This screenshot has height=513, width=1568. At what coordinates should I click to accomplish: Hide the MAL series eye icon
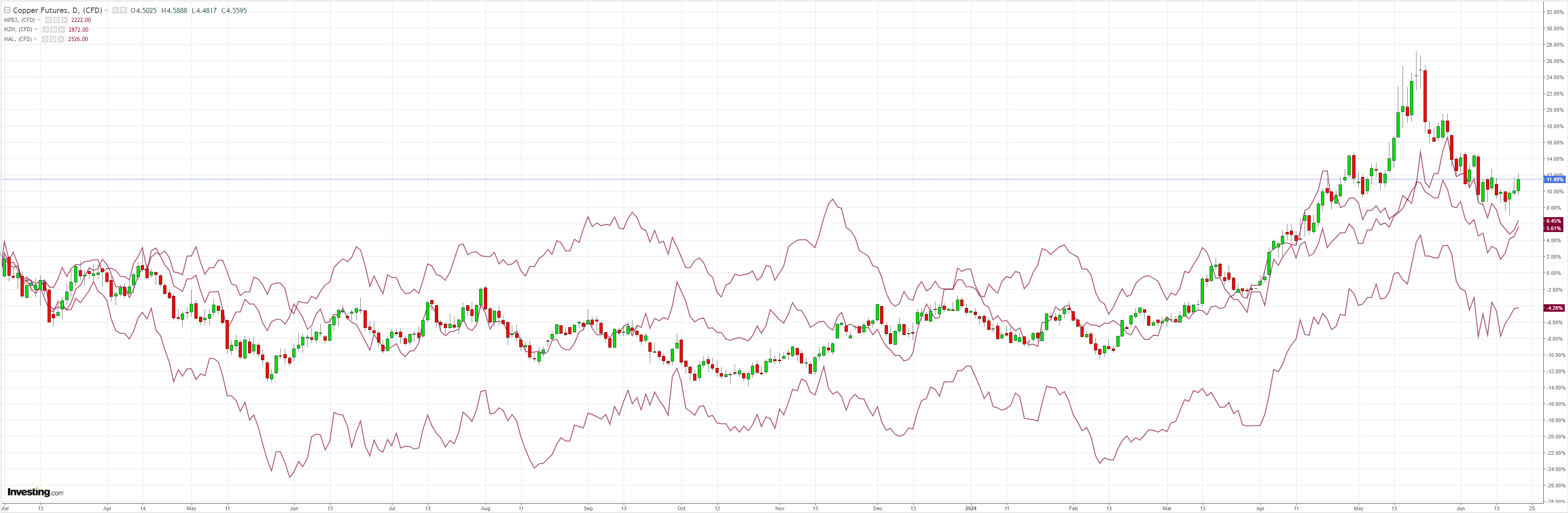point(45,40)
